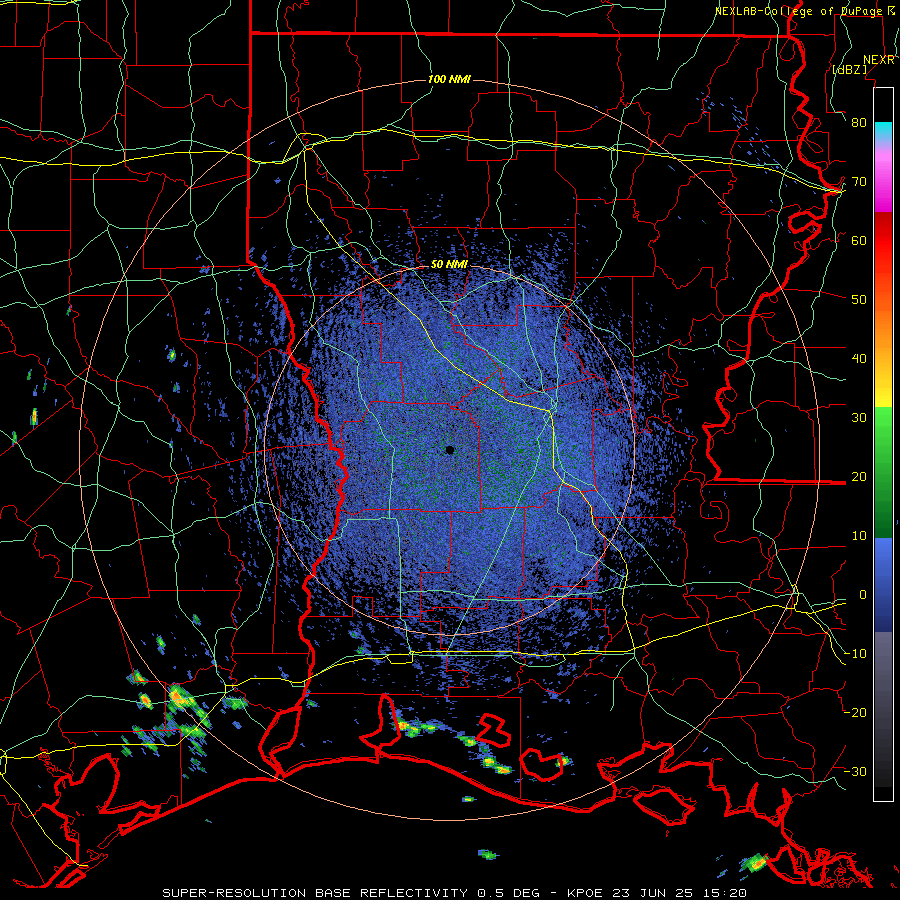Click the 70 value on the dBZ scale
900x900 pixels.
[859, 182]
